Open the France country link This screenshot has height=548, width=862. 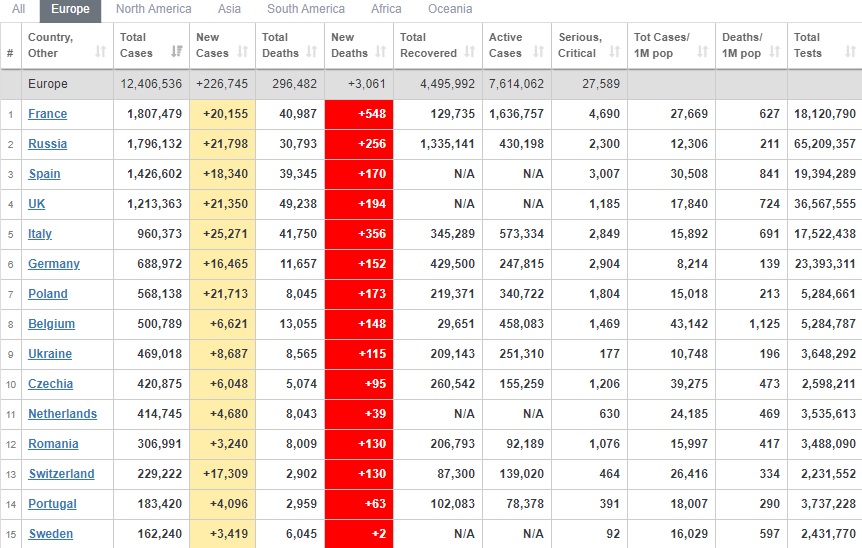pyautogui.click(x=47, y=114)
